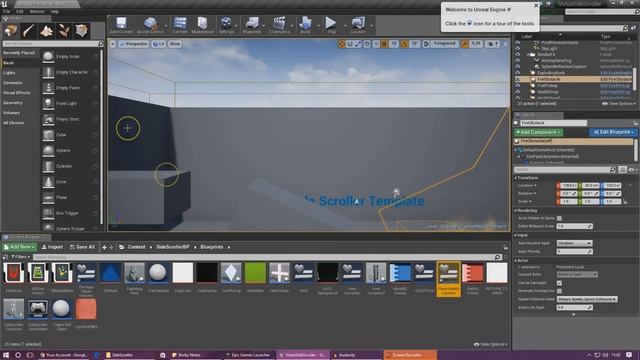Click the Player Start icon
640x360 pixels.
[x=48, y=119]
